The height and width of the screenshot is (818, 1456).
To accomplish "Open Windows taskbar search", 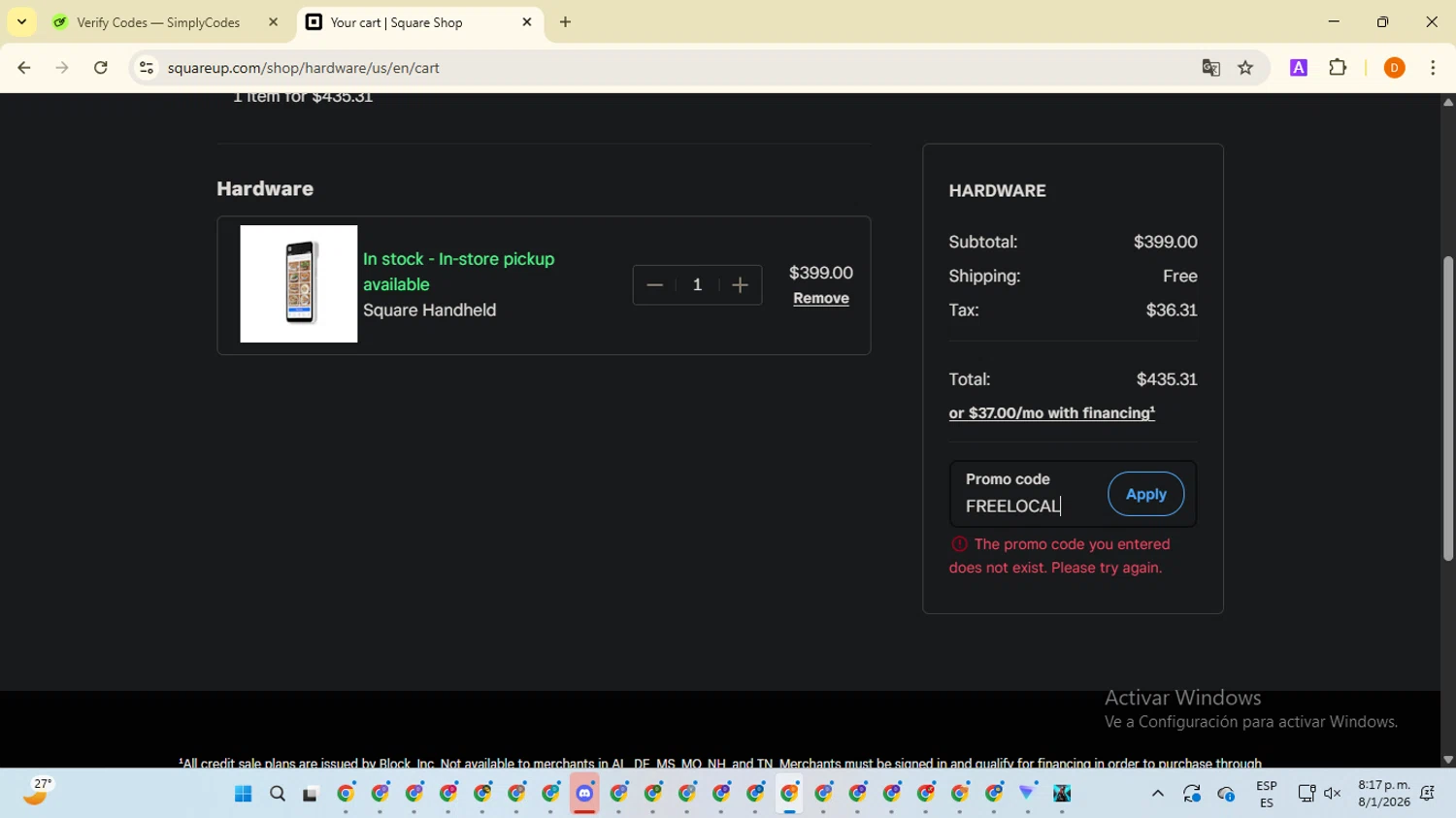I will (x=278, y=794).
